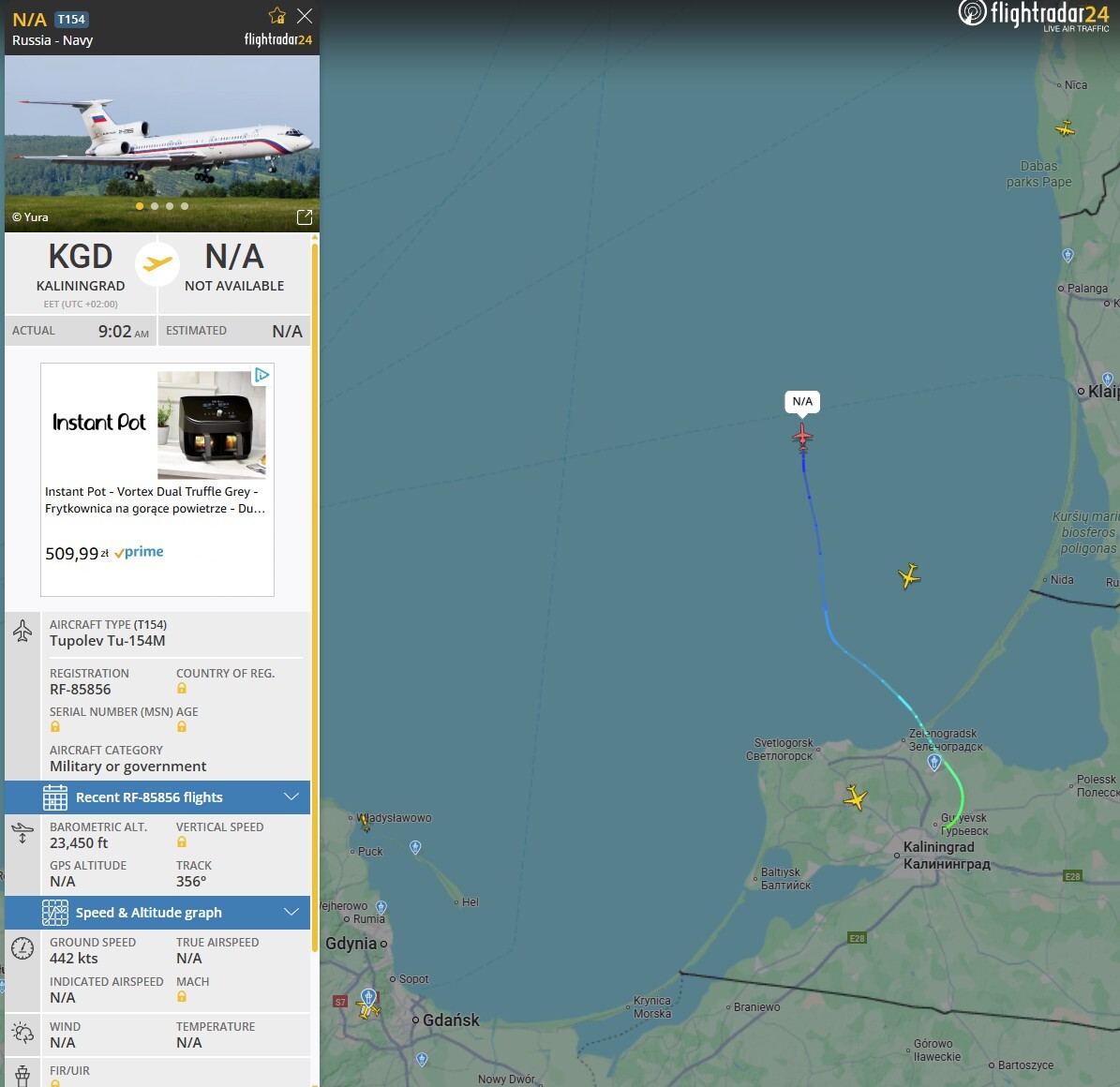Select the second photo carousel dot
The image size is (1120, 1087).
click(x=155, y=206)
